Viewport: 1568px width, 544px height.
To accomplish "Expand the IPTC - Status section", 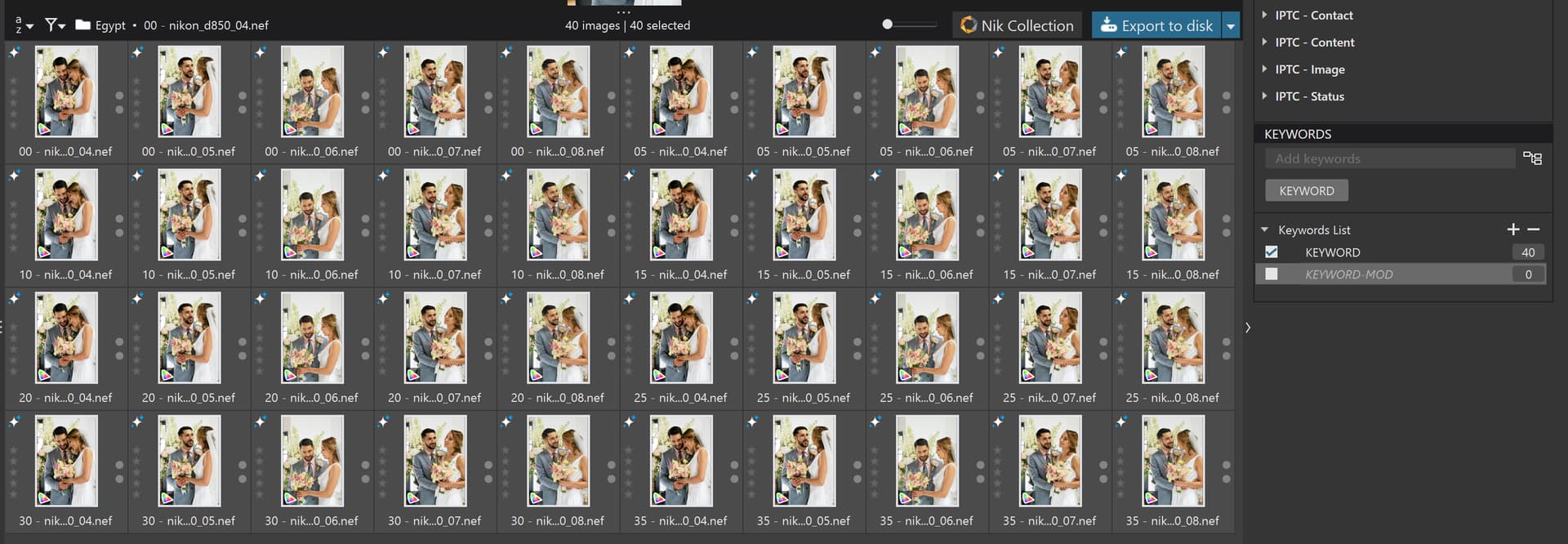I will point(1265,96).
